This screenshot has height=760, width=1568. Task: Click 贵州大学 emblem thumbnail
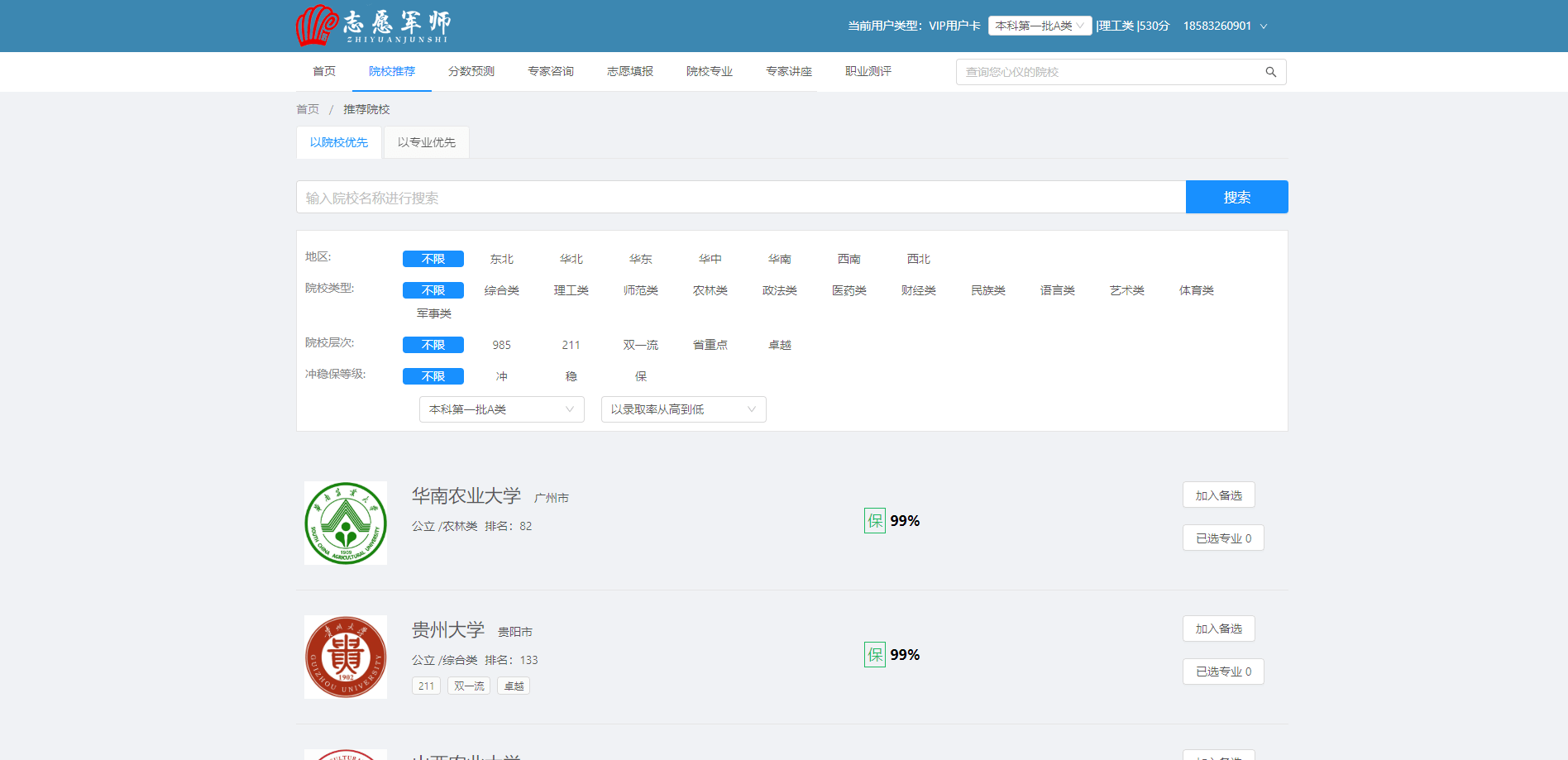[346, 657]
